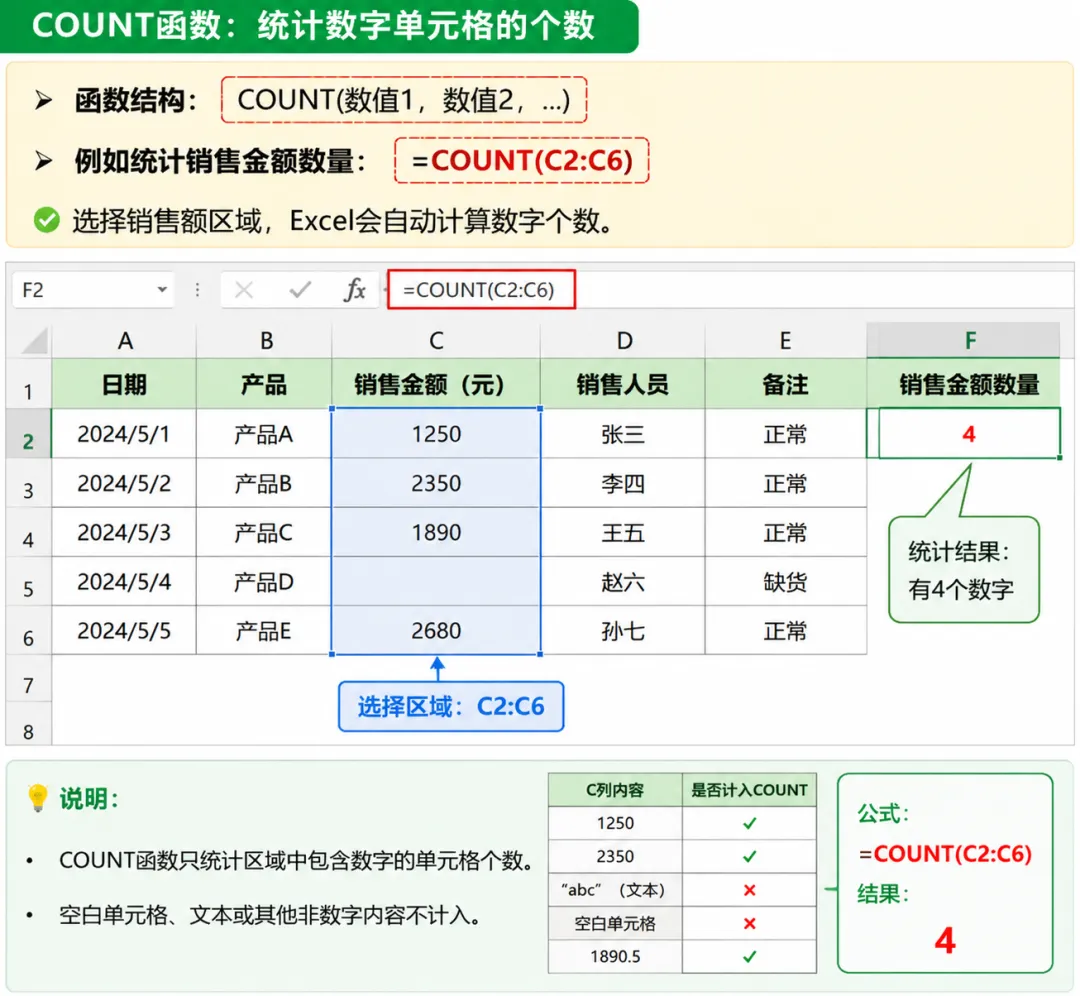The width and height of the screenshot is (1080, 996).
Task: Click header cell 产品
Action: 264,384
